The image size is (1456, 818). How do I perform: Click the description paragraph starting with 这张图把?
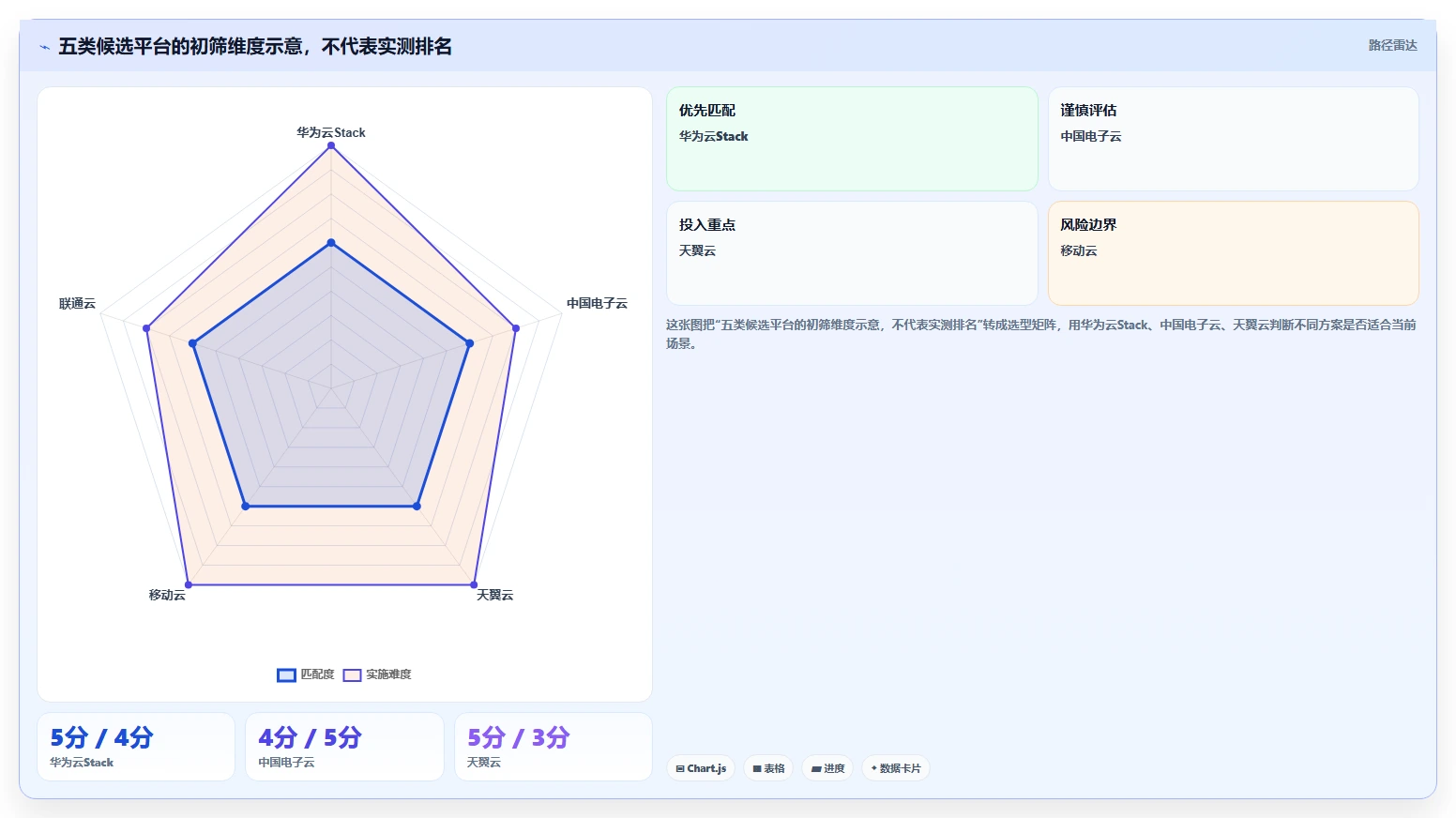(x=1041, y=334)
